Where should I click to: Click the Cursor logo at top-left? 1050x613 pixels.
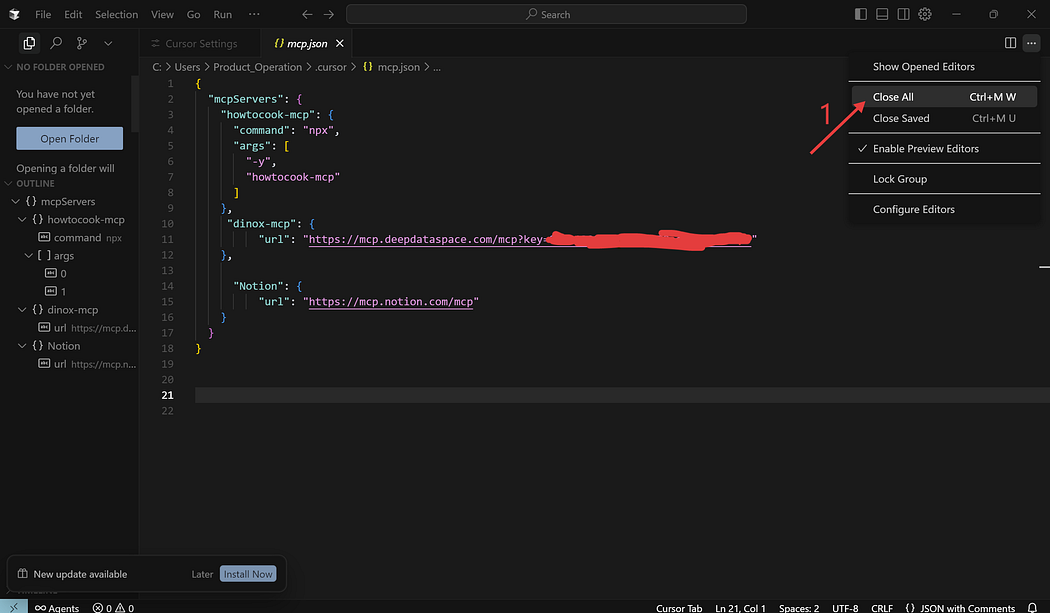click(x=14, y=14)
